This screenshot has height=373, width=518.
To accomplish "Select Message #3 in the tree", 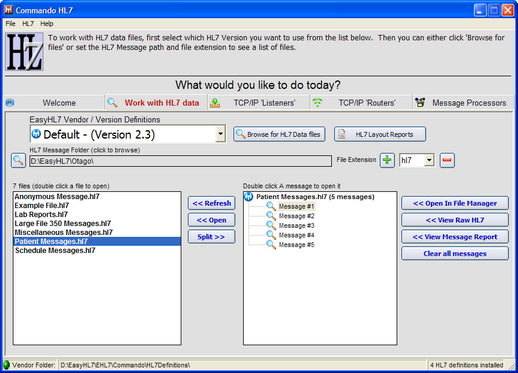I will [296, 226].
